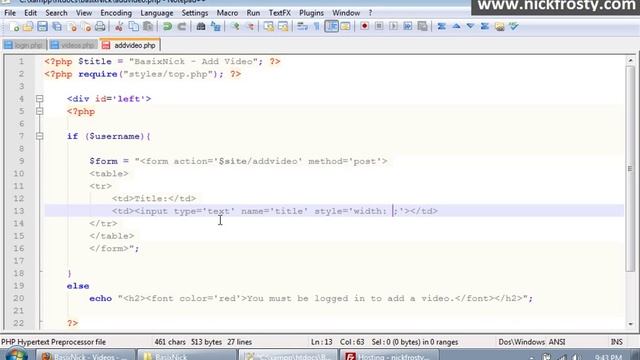Open the File menu
640x360 pixels.
pyautogui.click(x=10, y=13)
